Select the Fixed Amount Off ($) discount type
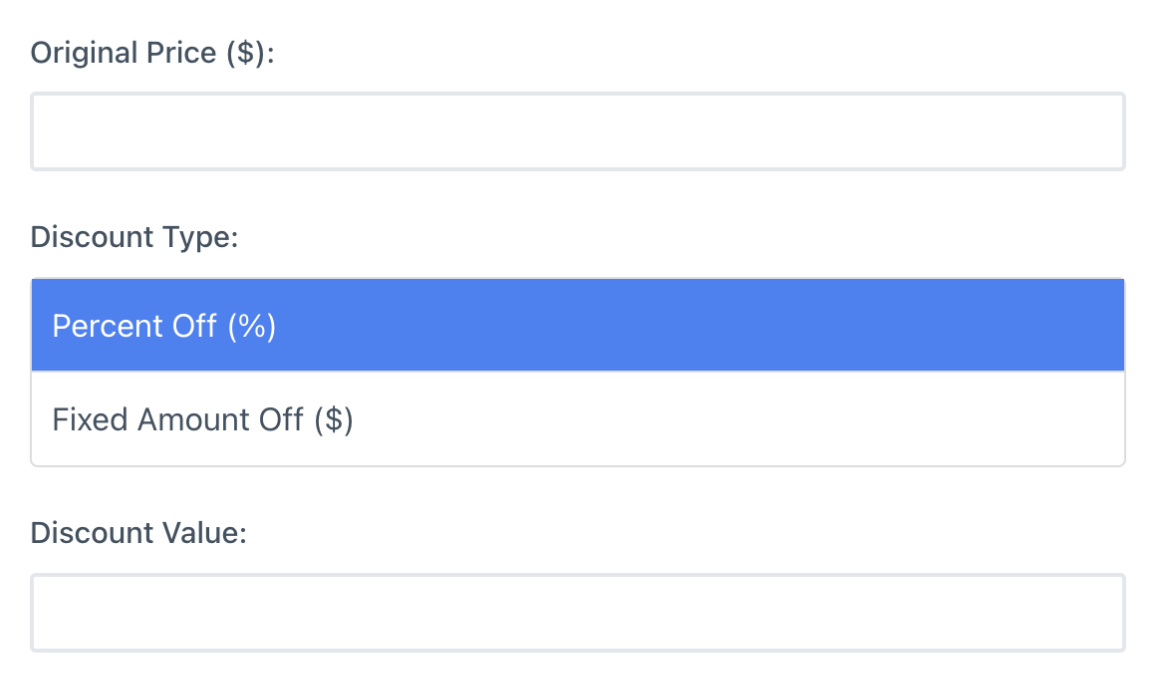The width and height of the screenshot is (1154, 682). 576,418
